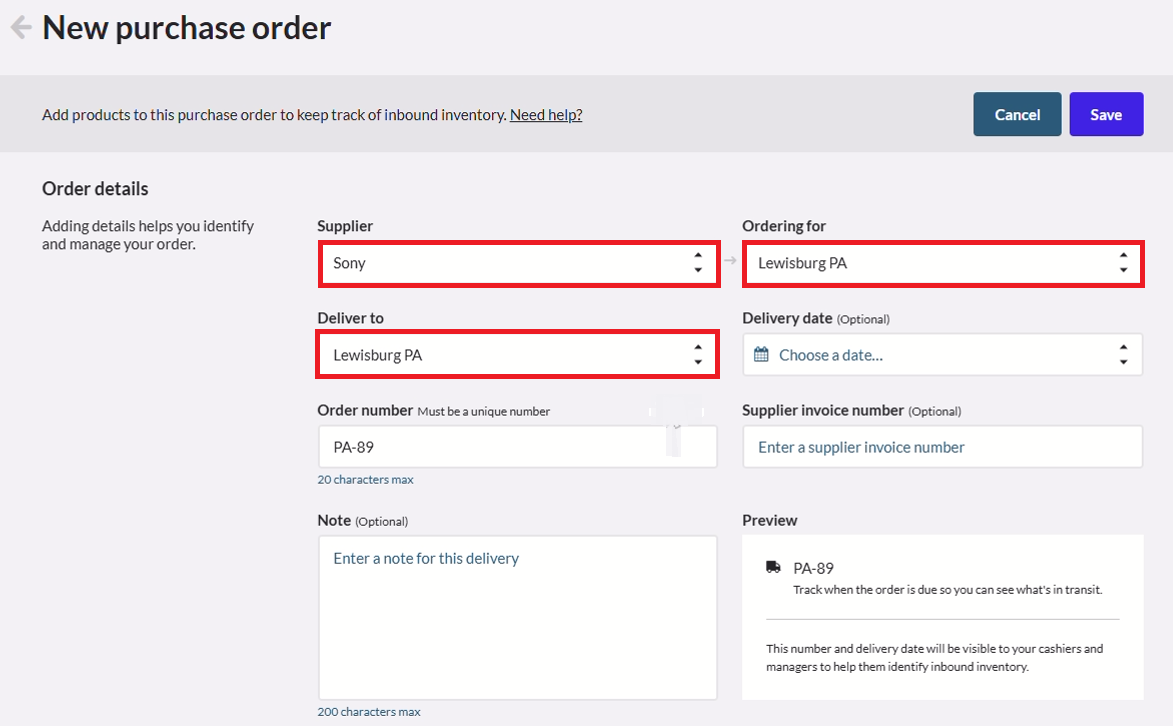
Task: Click the PA-89 order number in Preview
Action: tap(813, 568)
